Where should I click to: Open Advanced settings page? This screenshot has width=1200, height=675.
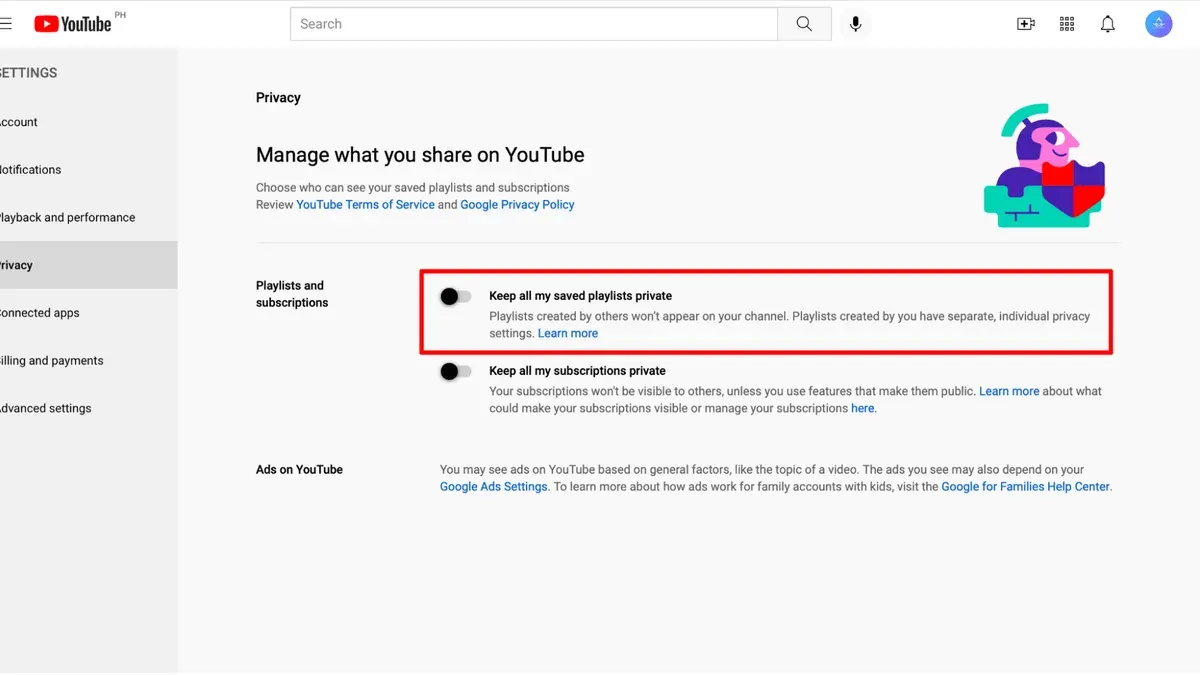tap(88, 408)
